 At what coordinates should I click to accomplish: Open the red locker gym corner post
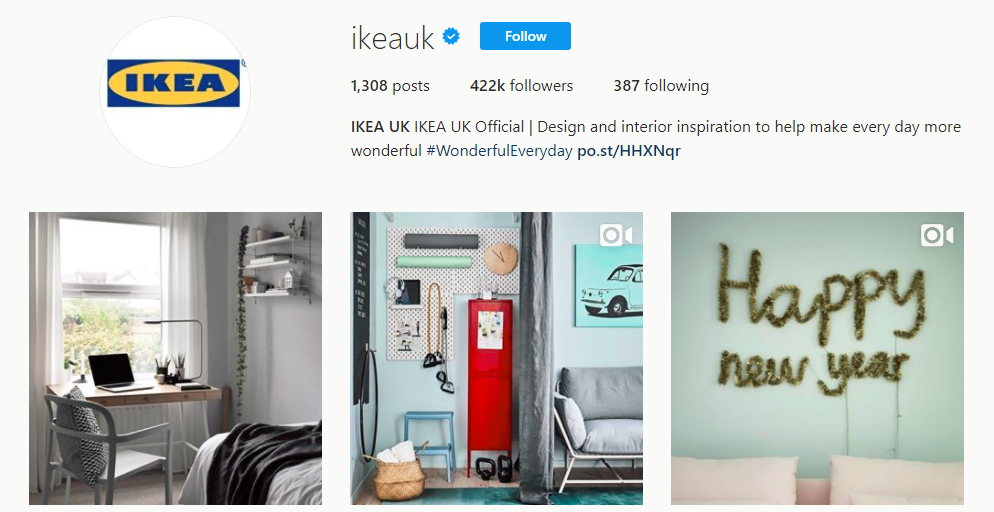496,358
